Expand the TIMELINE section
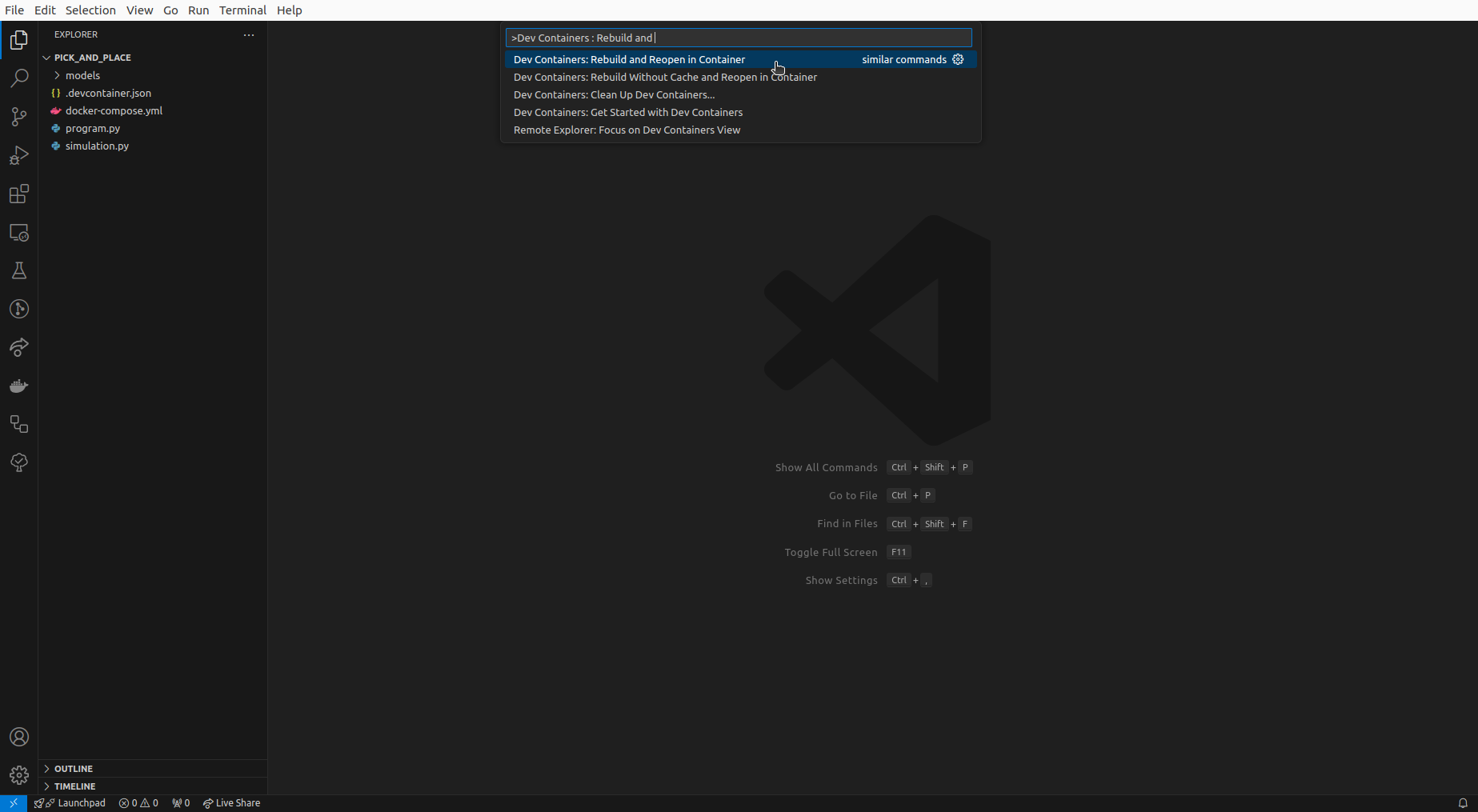Screen dimensions: 1478x812 click(x=153, y=786)
